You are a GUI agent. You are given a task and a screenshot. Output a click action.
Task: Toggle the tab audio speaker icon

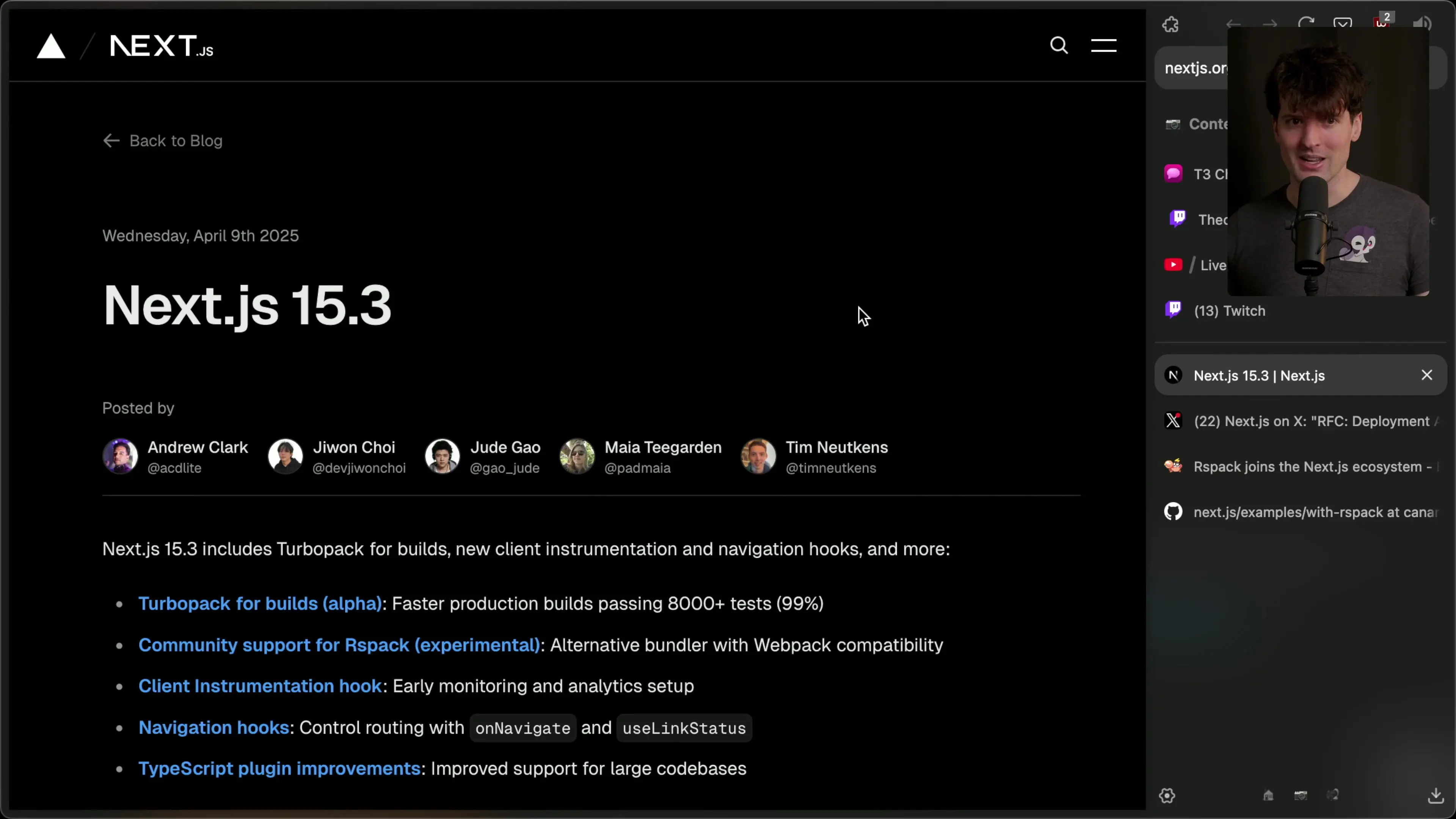coord(1422,24)
